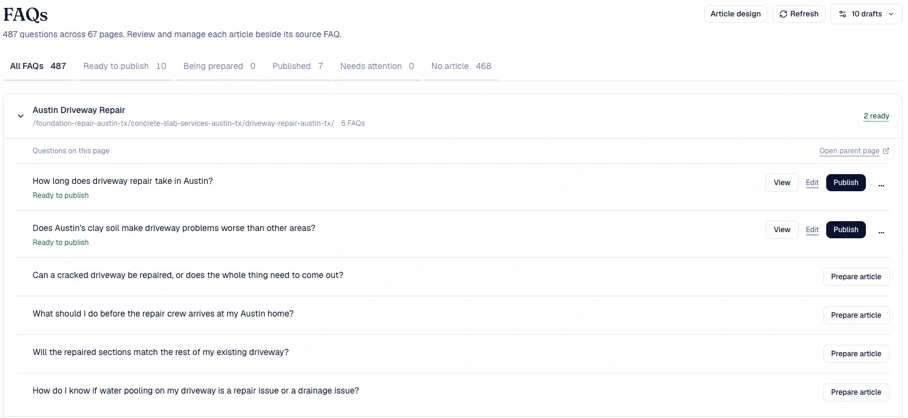Publish the driveway repair duration article

click(845, 182)
